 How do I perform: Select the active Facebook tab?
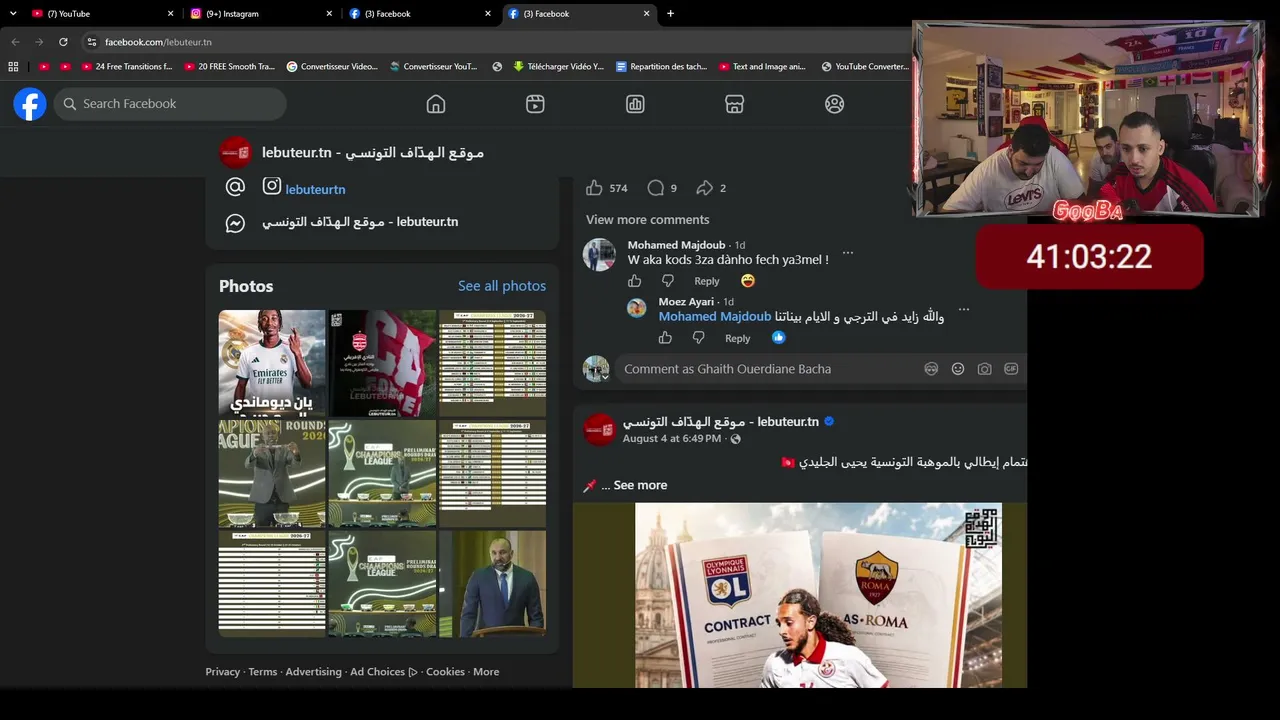pos(578,14)
